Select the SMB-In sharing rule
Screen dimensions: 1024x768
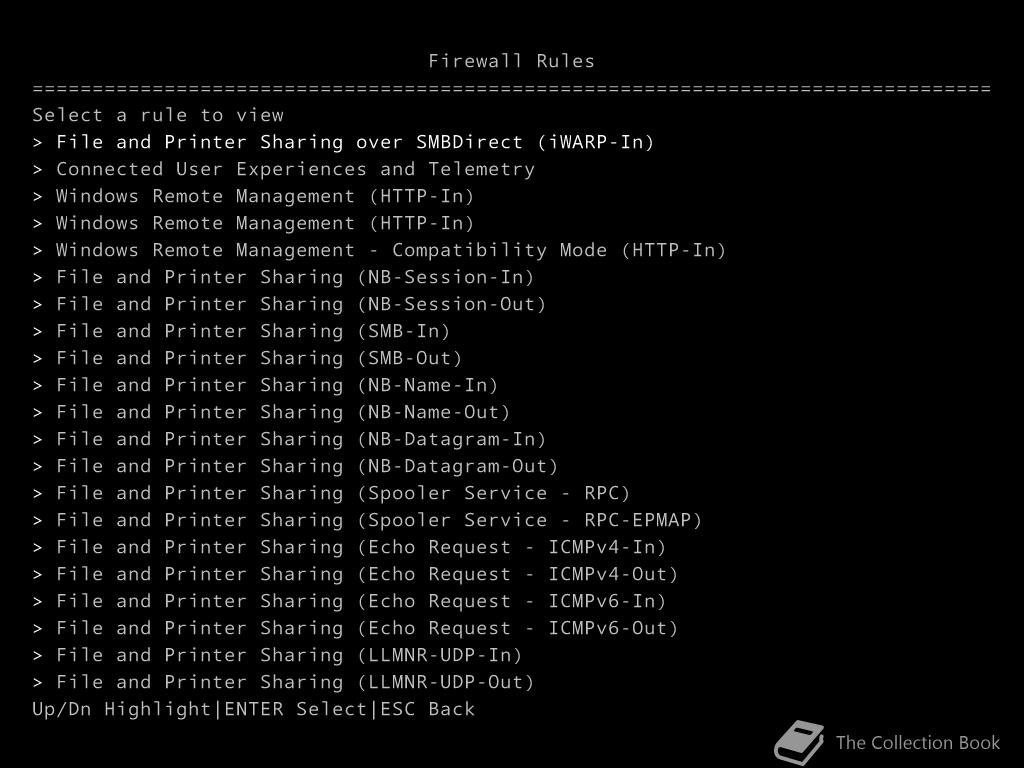point(253,331)
